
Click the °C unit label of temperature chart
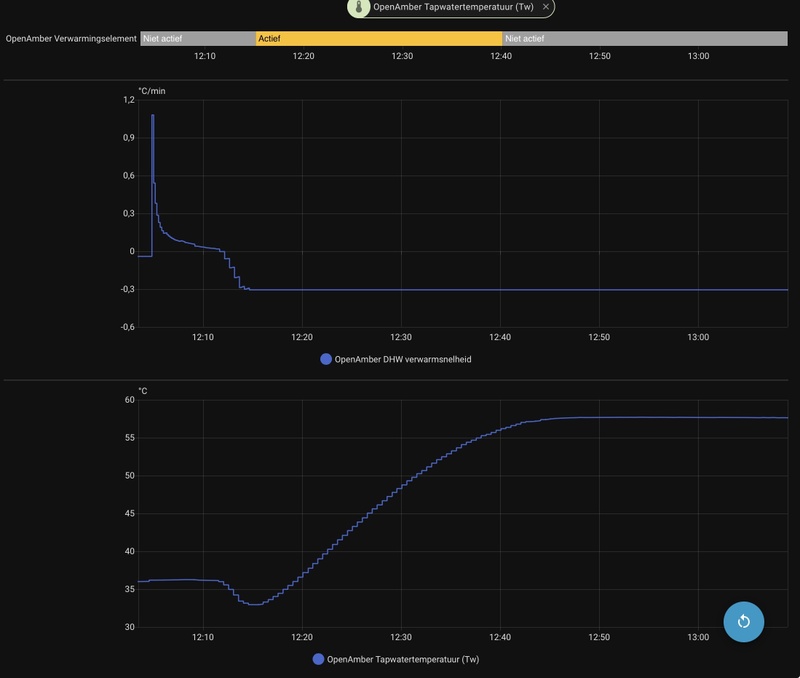pyautogui.click(x=143, y=391)
